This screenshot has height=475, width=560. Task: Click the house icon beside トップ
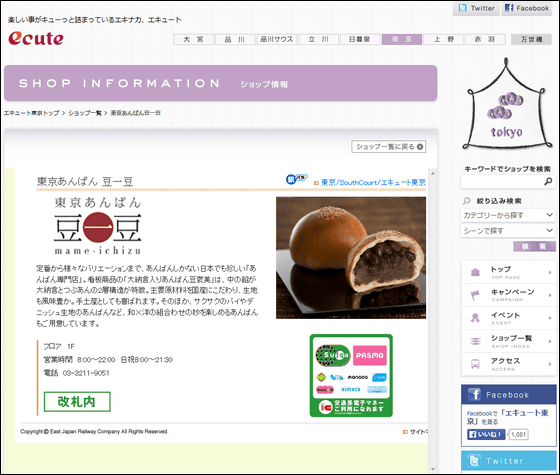475,272
